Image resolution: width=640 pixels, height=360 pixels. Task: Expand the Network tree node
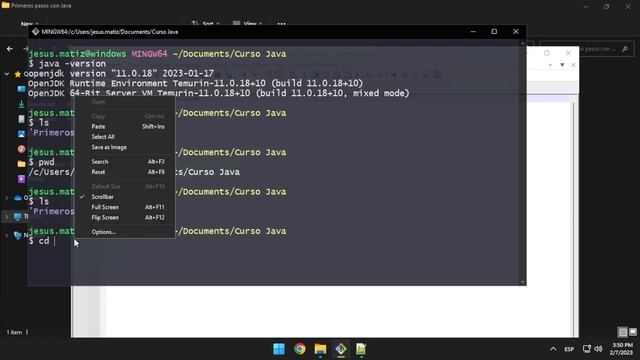[x=7, y=235]
